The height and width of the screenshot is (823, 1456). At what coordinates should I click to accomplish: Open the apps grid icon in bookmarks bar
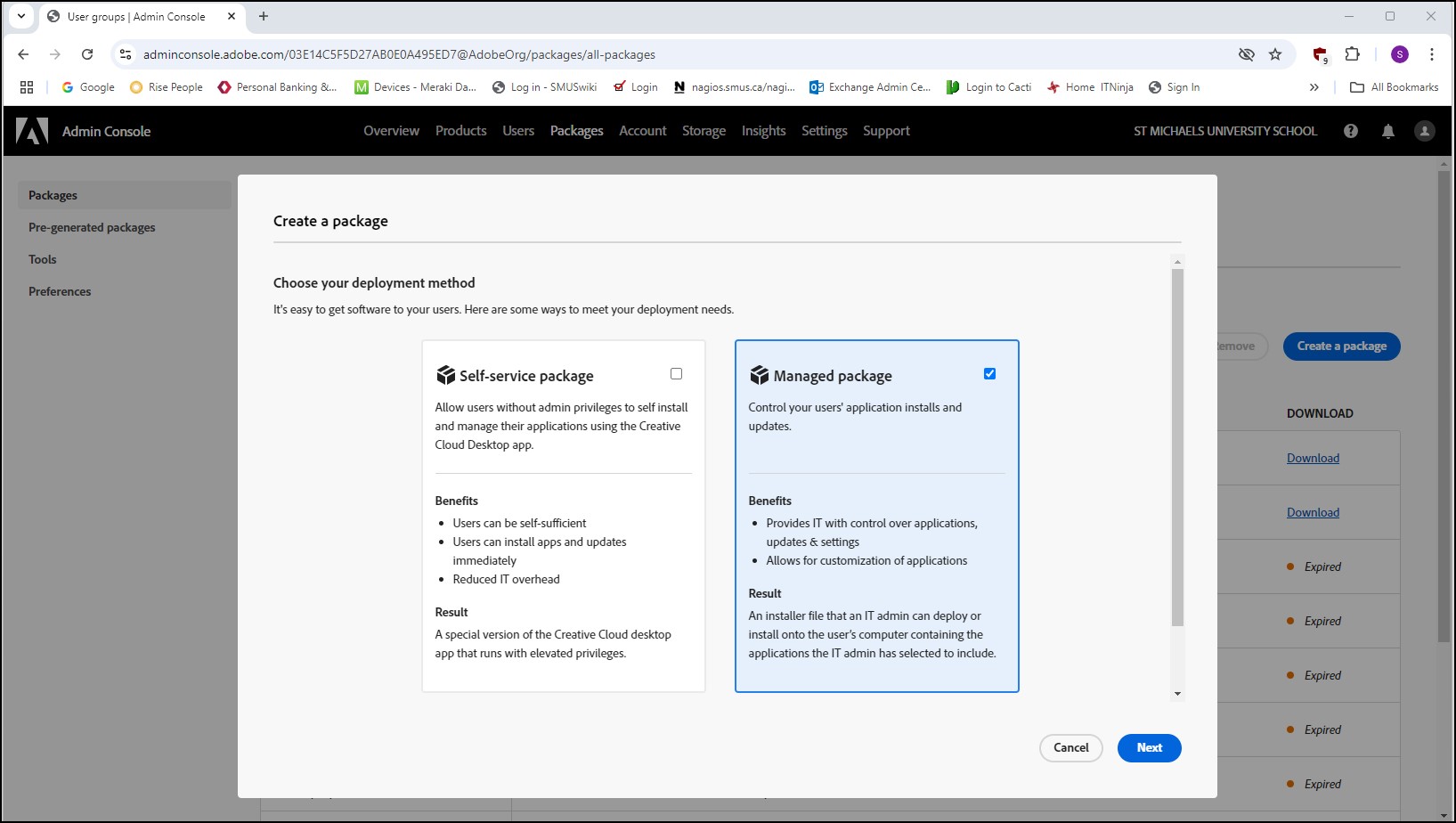27,87
